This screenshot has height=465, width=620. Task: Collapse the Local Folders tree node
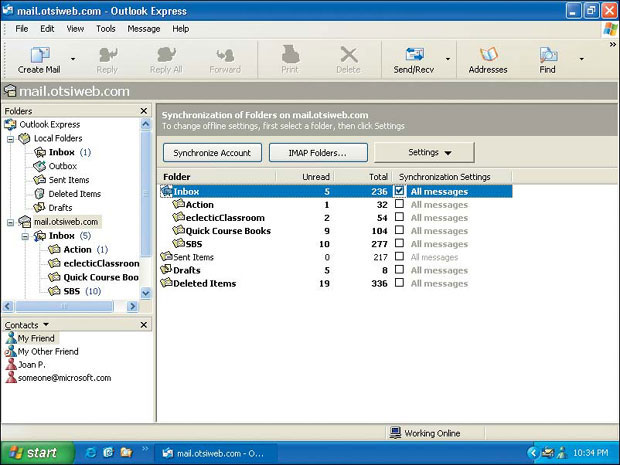(x=10, y=139)
